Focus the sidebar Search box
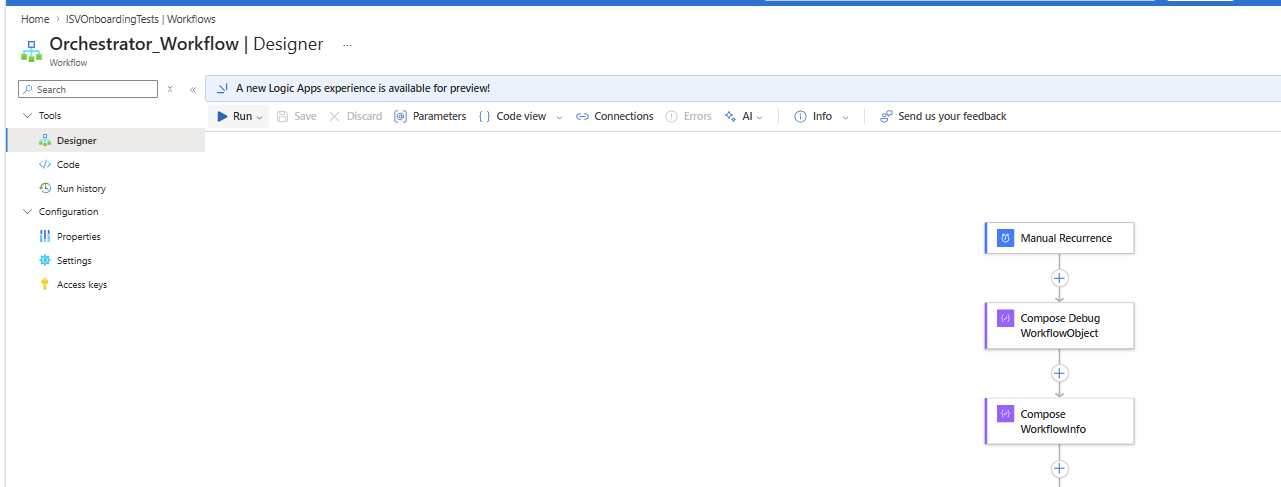This screenshot has width=1281, height=487. coord(88,89)
